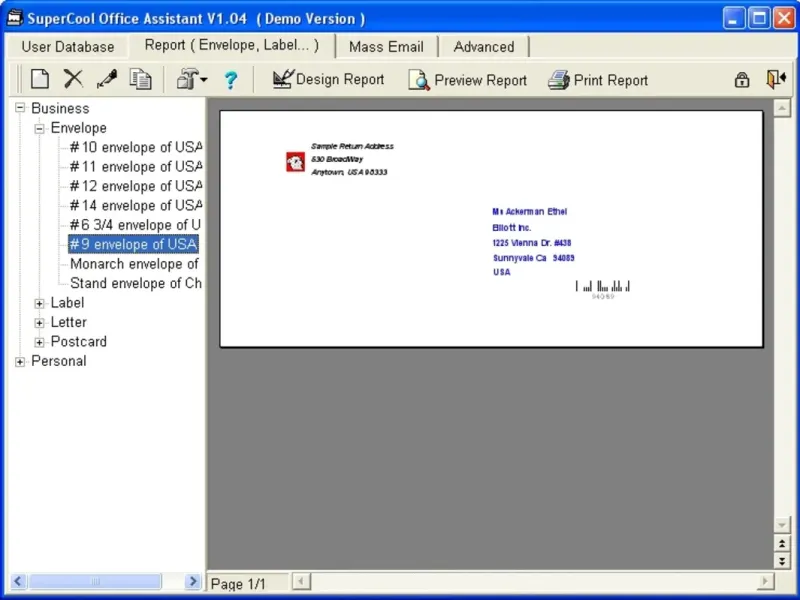Screen dimensions: 800x600
Task: Click the Preview Report button
Action: tap(467, 80)
